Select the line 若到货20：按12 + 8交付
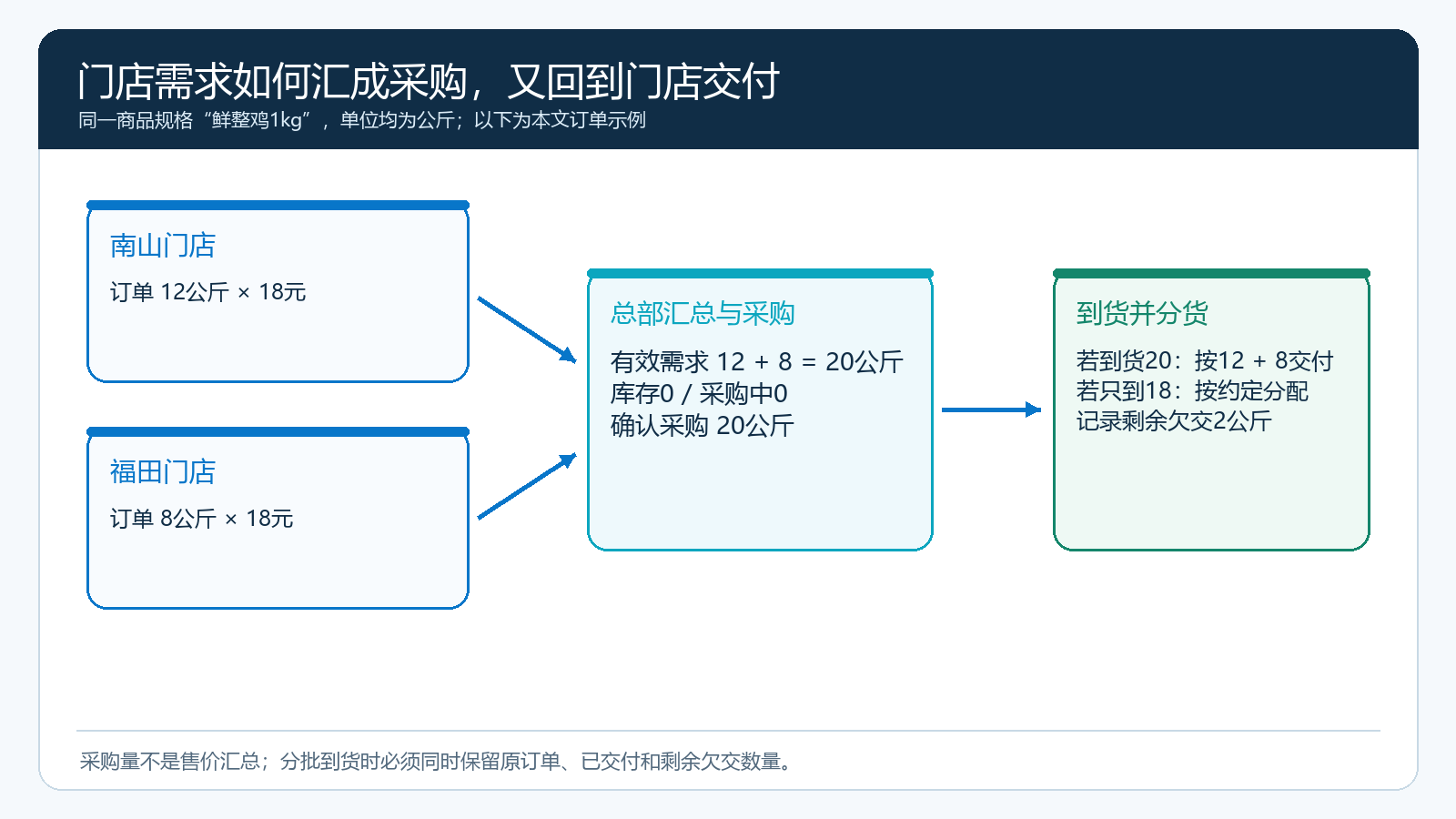Image resolution: width=1456 pixels, height=819 pixels. (1205, 361)
